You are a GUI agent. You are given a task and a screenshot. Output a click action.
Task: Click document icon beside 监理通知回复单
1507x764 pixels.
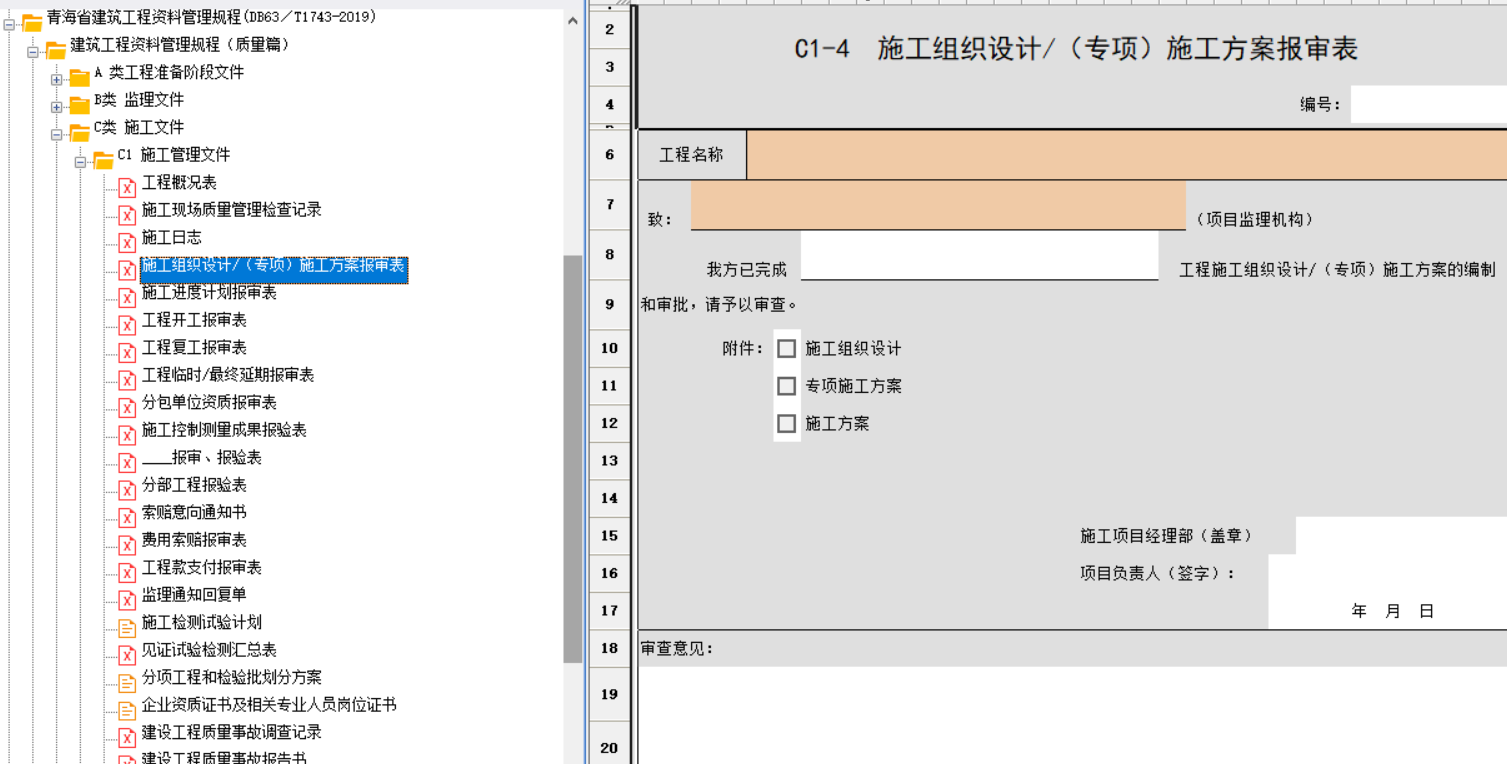127,599
